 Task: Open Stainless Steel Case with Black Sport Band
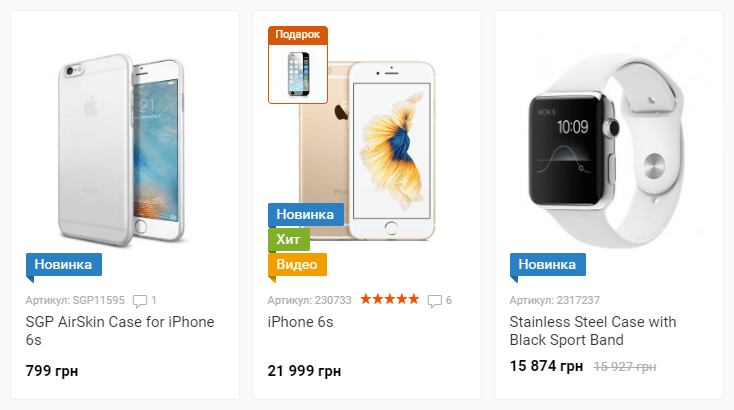point(593,330)
